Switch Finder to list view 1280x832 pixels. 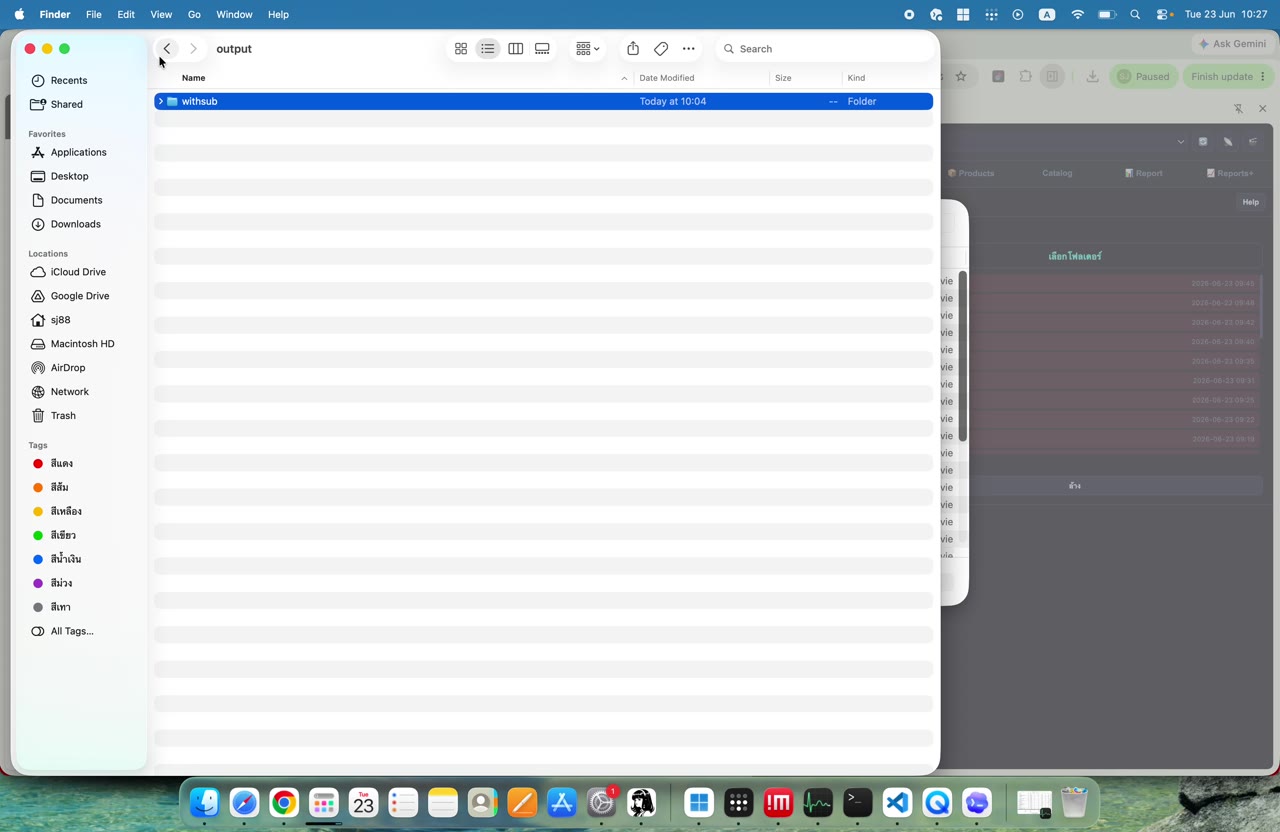(488, 49)
